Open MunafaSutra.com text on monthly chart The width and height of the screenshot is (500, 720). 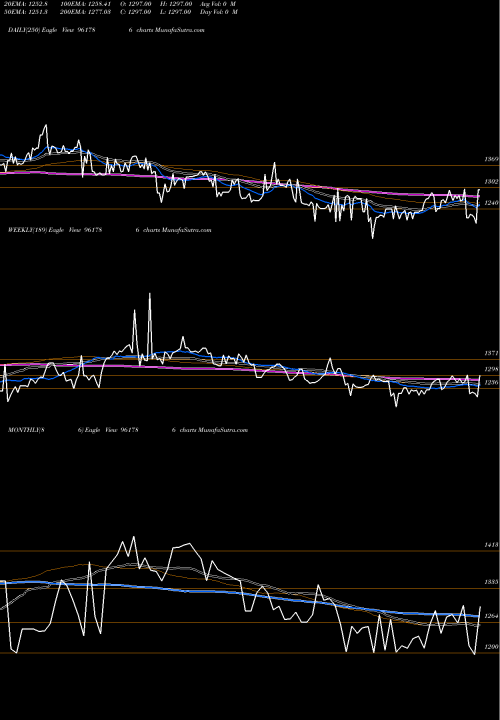click(x=223, y=430)
